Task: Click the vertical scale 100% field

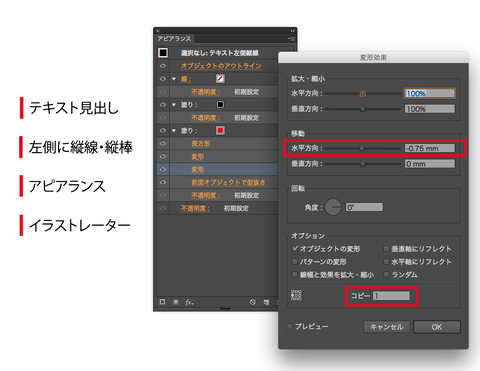Action: point(430,109)
